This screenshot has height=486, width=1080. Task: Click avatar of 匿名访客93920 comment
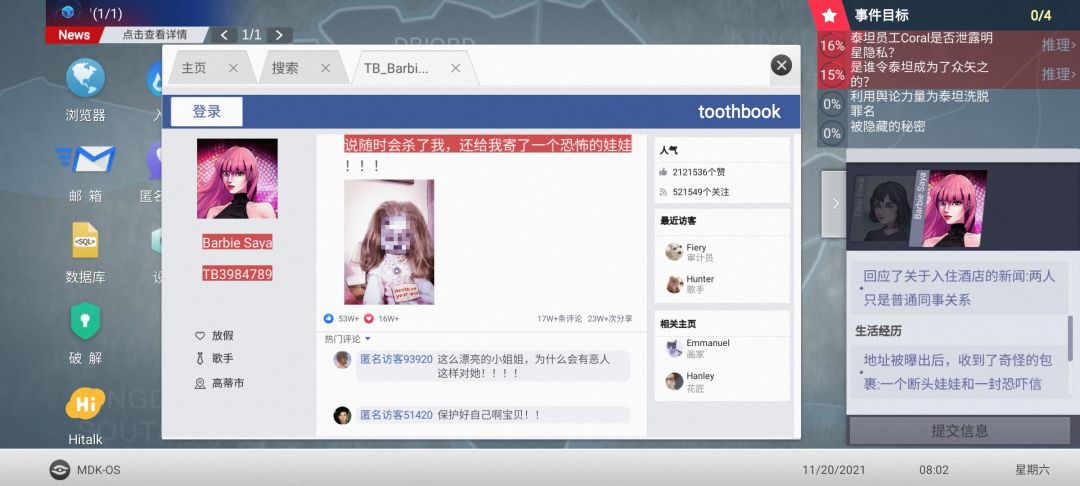click(342, 359)
